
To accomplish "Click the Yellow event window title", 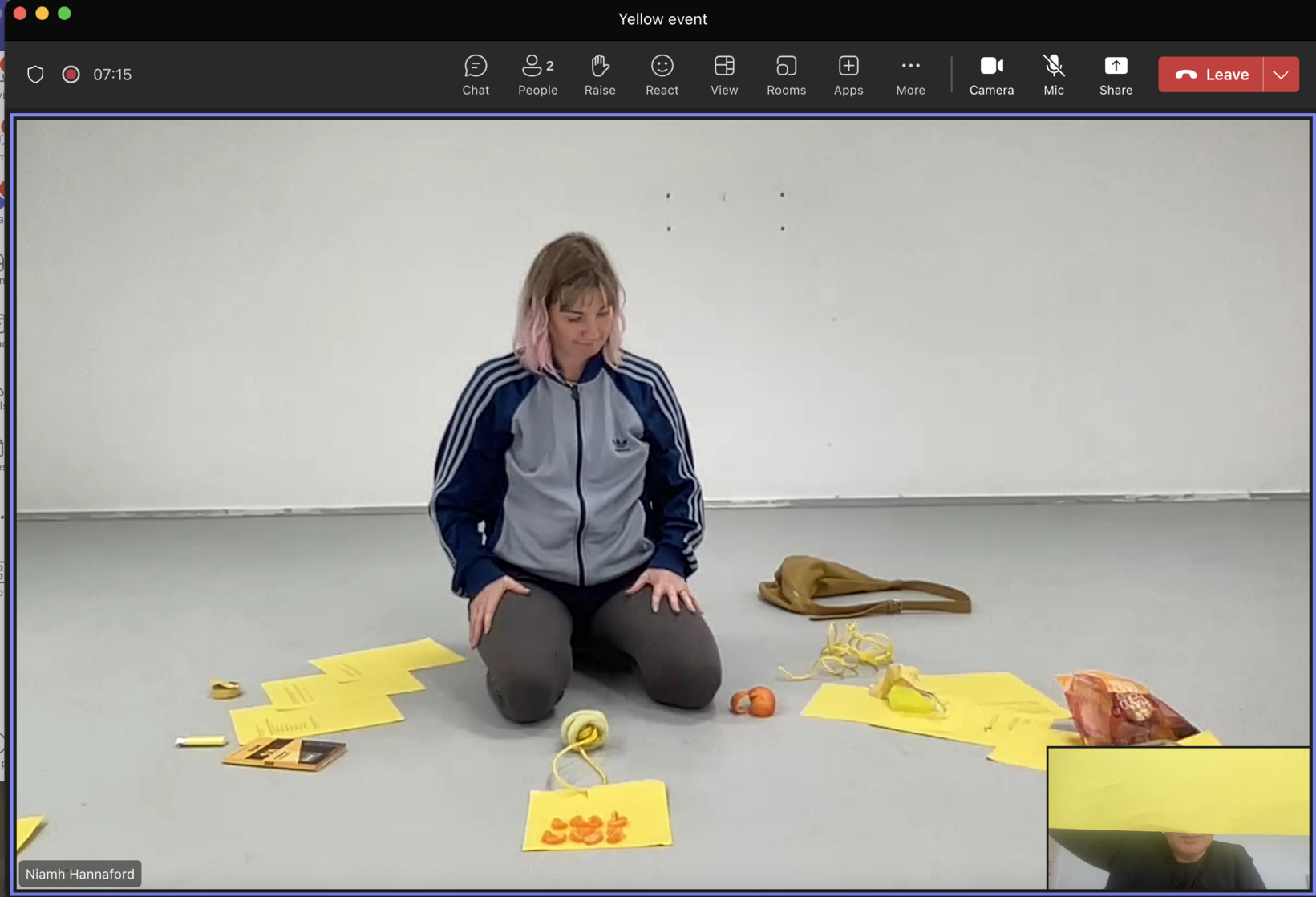I will point(662,19).
